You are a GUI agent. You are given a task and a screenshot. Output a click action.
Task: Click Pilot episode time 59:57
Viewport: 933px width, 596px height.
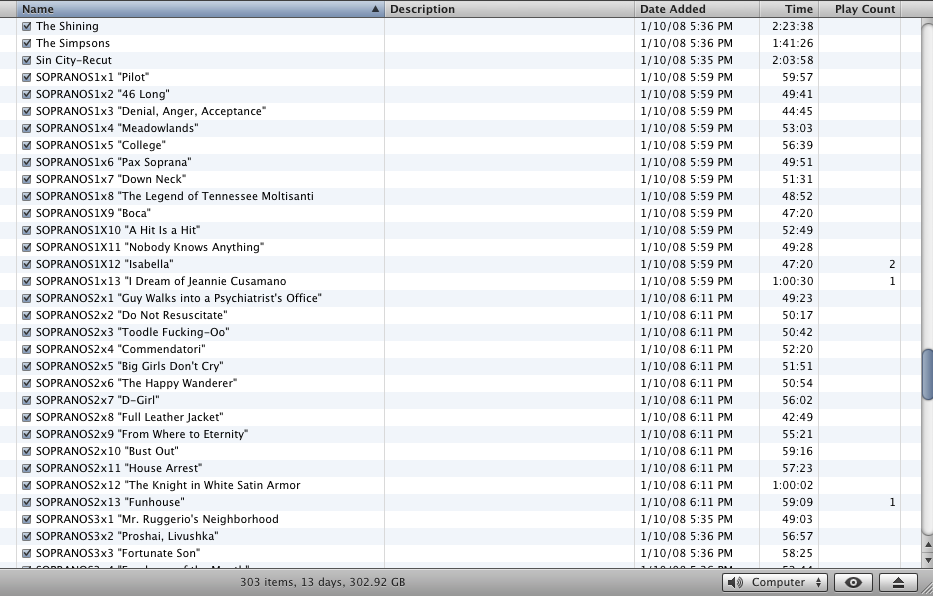pyautogui.click(x=797, y=77)
